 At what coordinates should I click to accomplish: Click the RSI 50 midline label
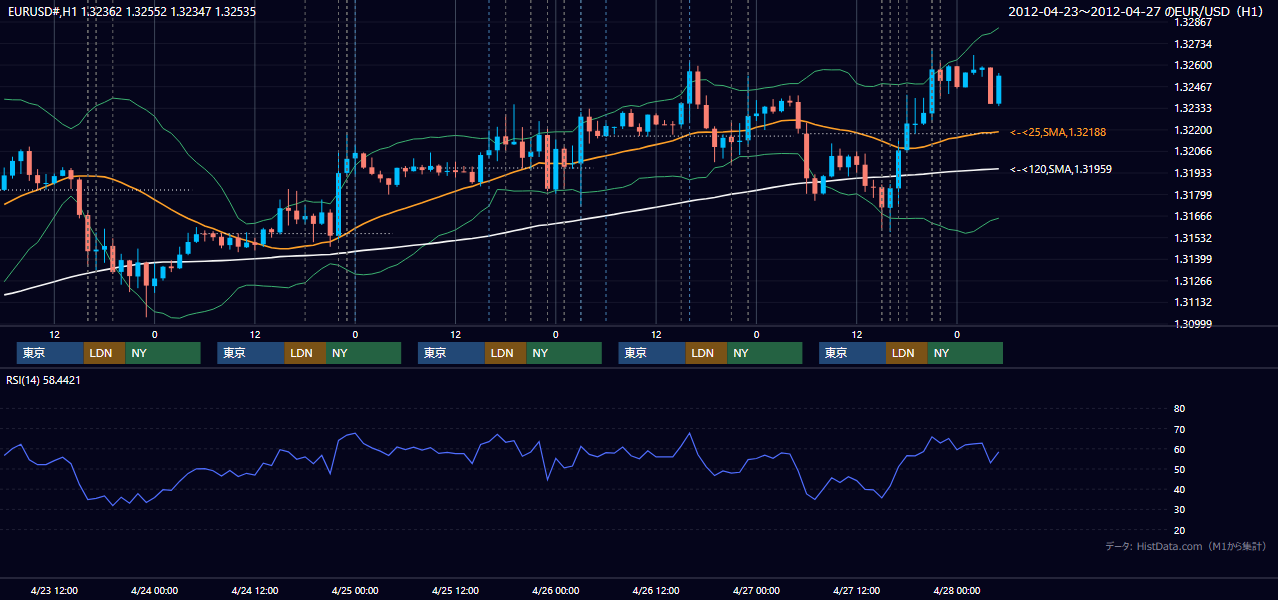pyautogui.click(x=1179, y=469)
